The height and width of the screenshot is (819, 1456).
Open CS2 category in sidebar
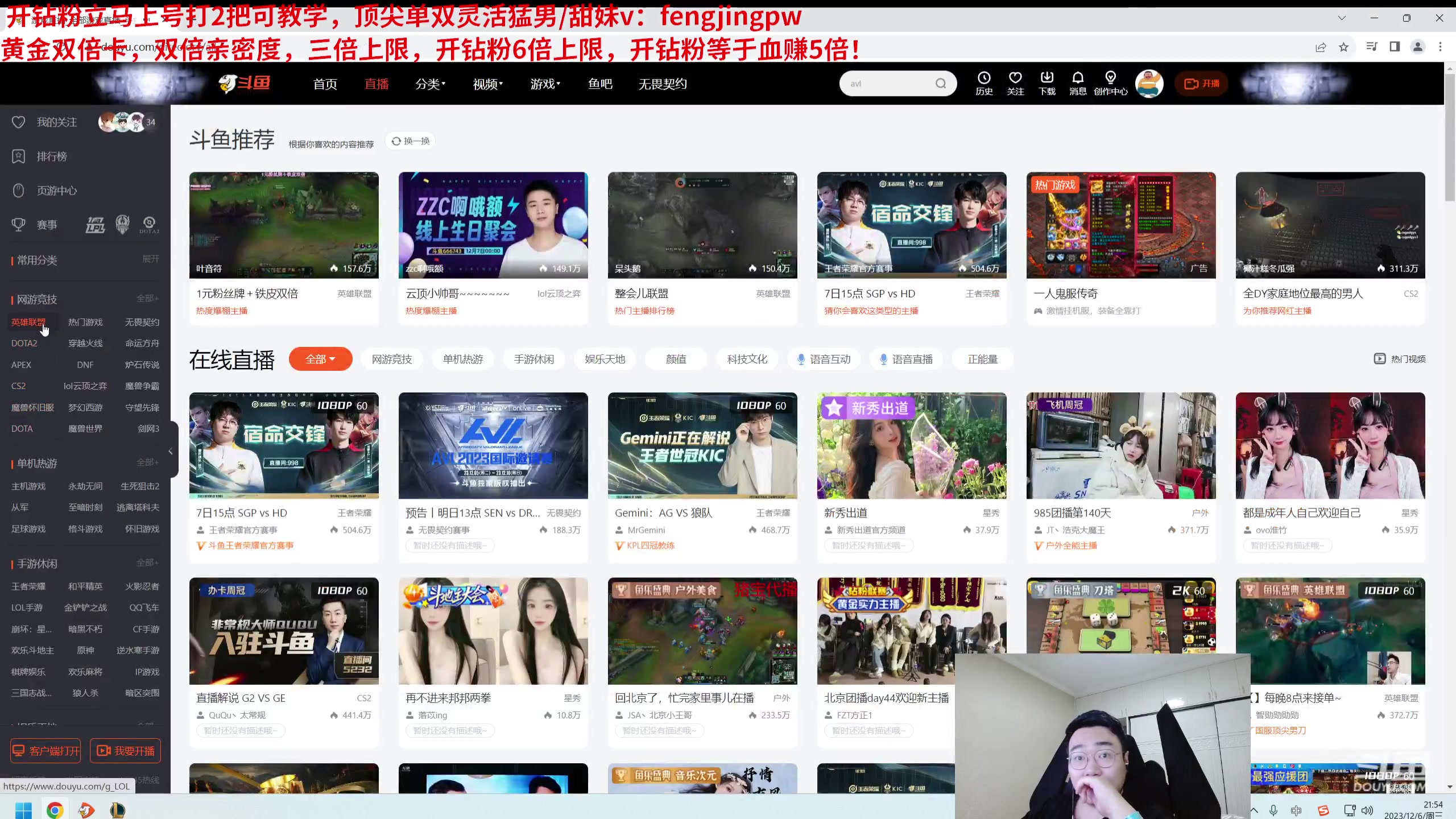18,386
